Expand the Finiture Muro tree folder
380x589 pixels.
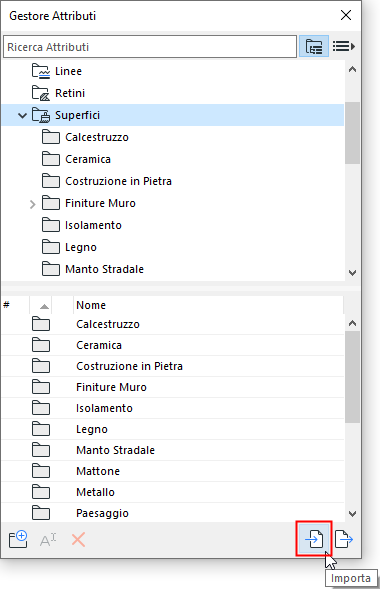pyautogui.click(x=33, y=204)
